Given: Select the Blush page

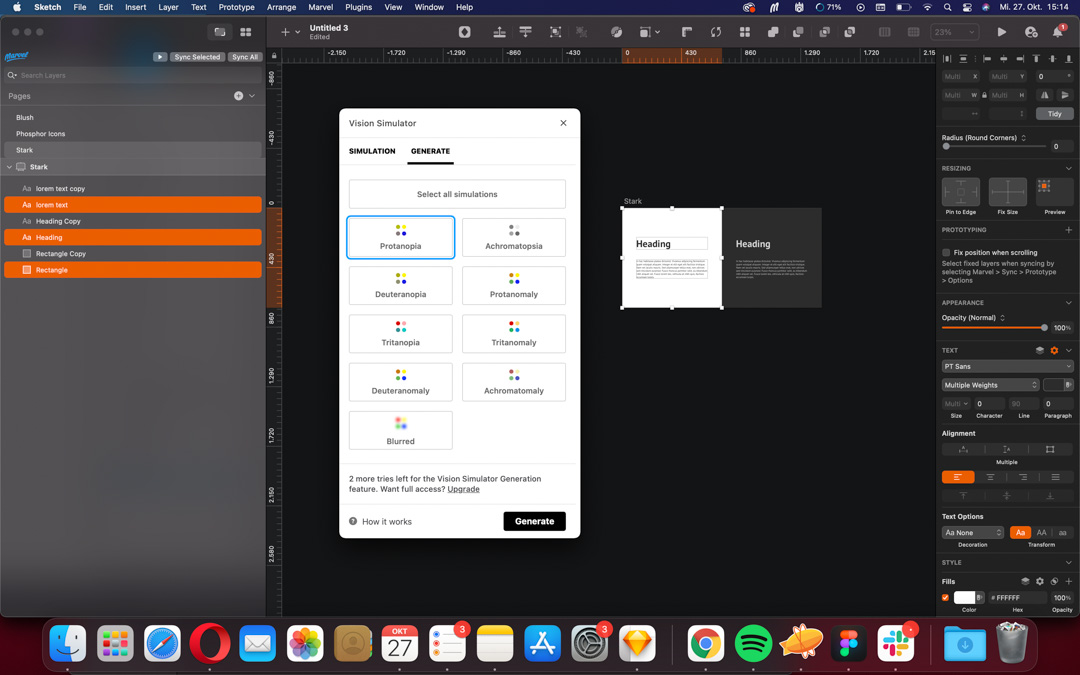Looking at the screenshot, I should tap(133, 118).
